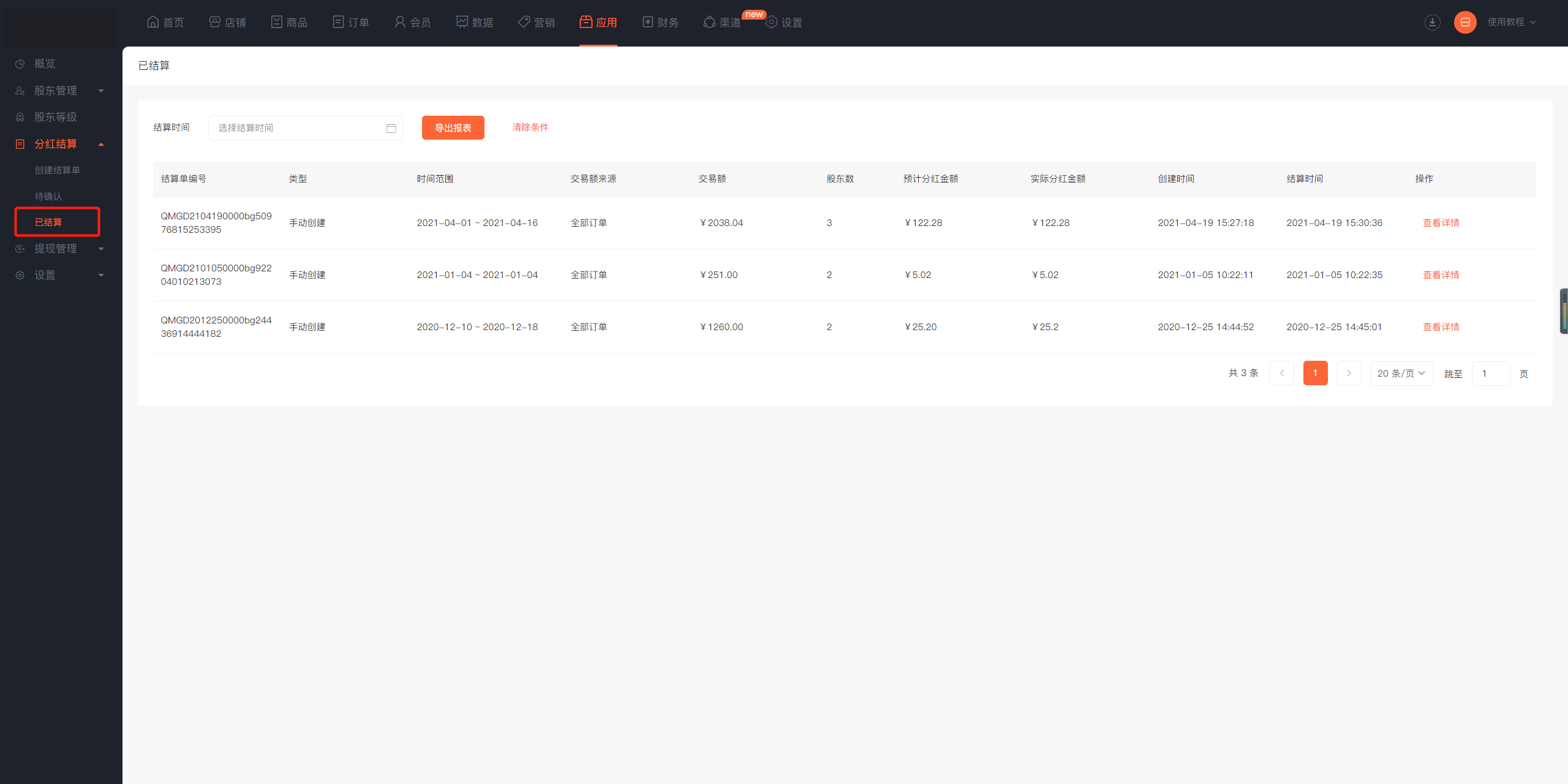Click the 分红结算 document icon
This screenshot has width=1568, height=784.
[20, 144]
